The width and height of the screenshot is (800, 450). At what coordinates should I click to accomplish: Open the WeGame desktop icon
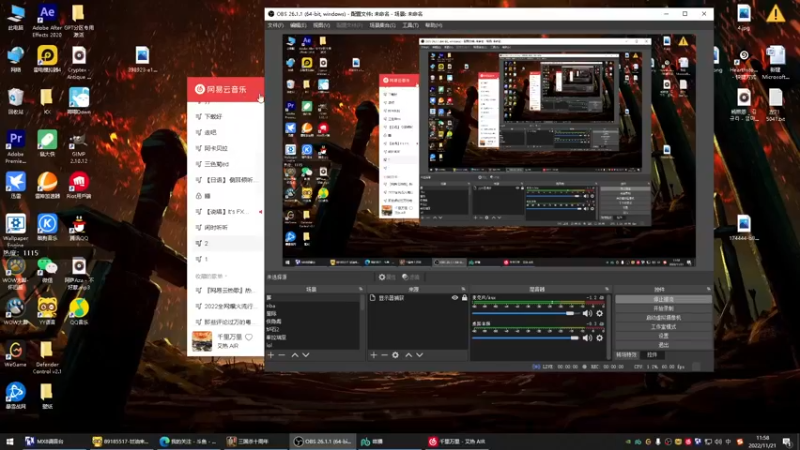coord(16,354)
